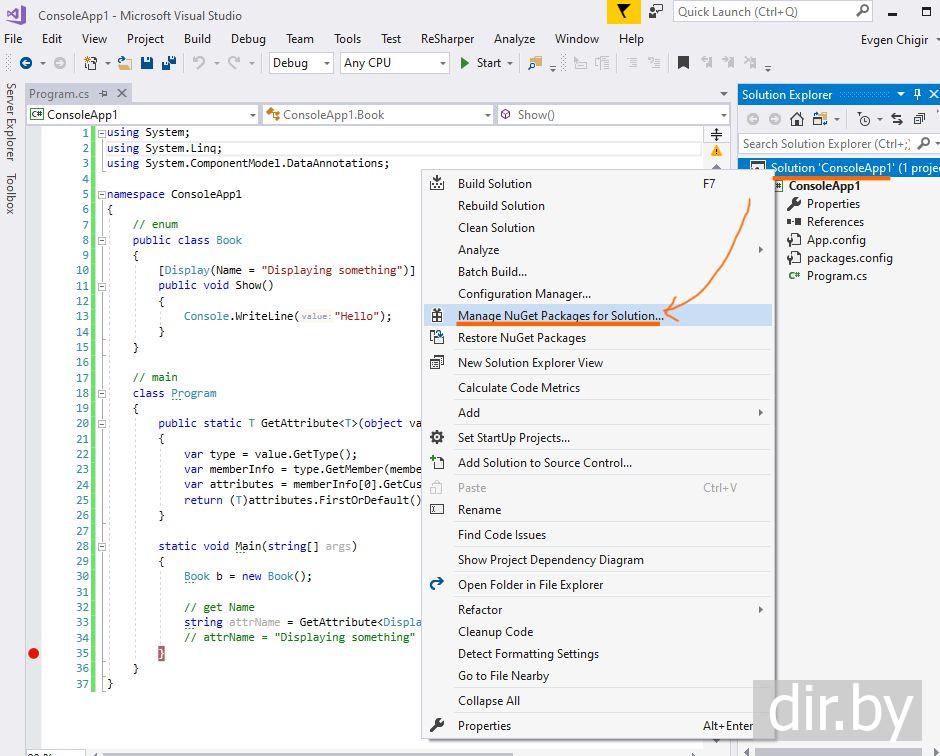Select Program.cs in Solution Explorer tree
Image resolution: width=940 pixels, height=756 pixels.
point(836,276)
